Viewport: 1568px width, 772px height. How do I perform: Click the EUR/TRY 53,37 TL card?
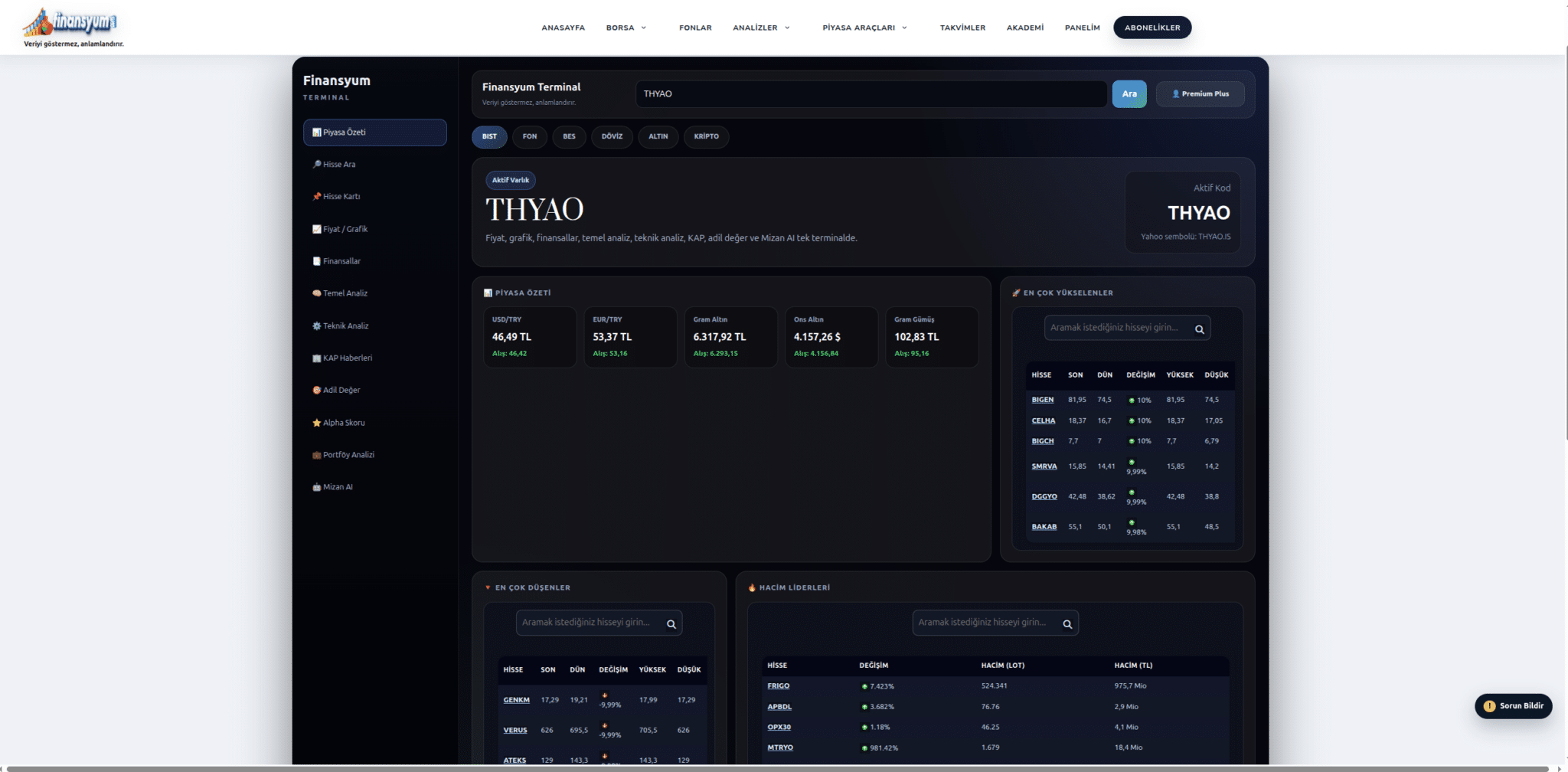point(630,337)
